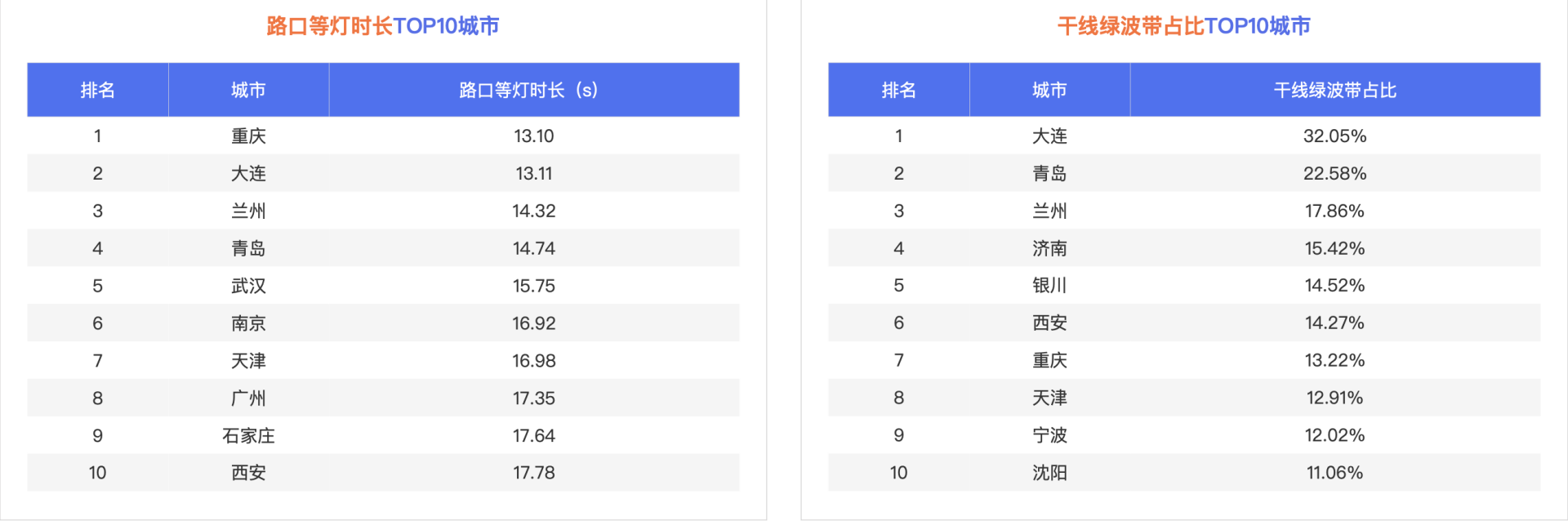Click the 路口等灯时长TOP10城市 title
Viewport: 1568px width, 521px height.
[382, 26]
